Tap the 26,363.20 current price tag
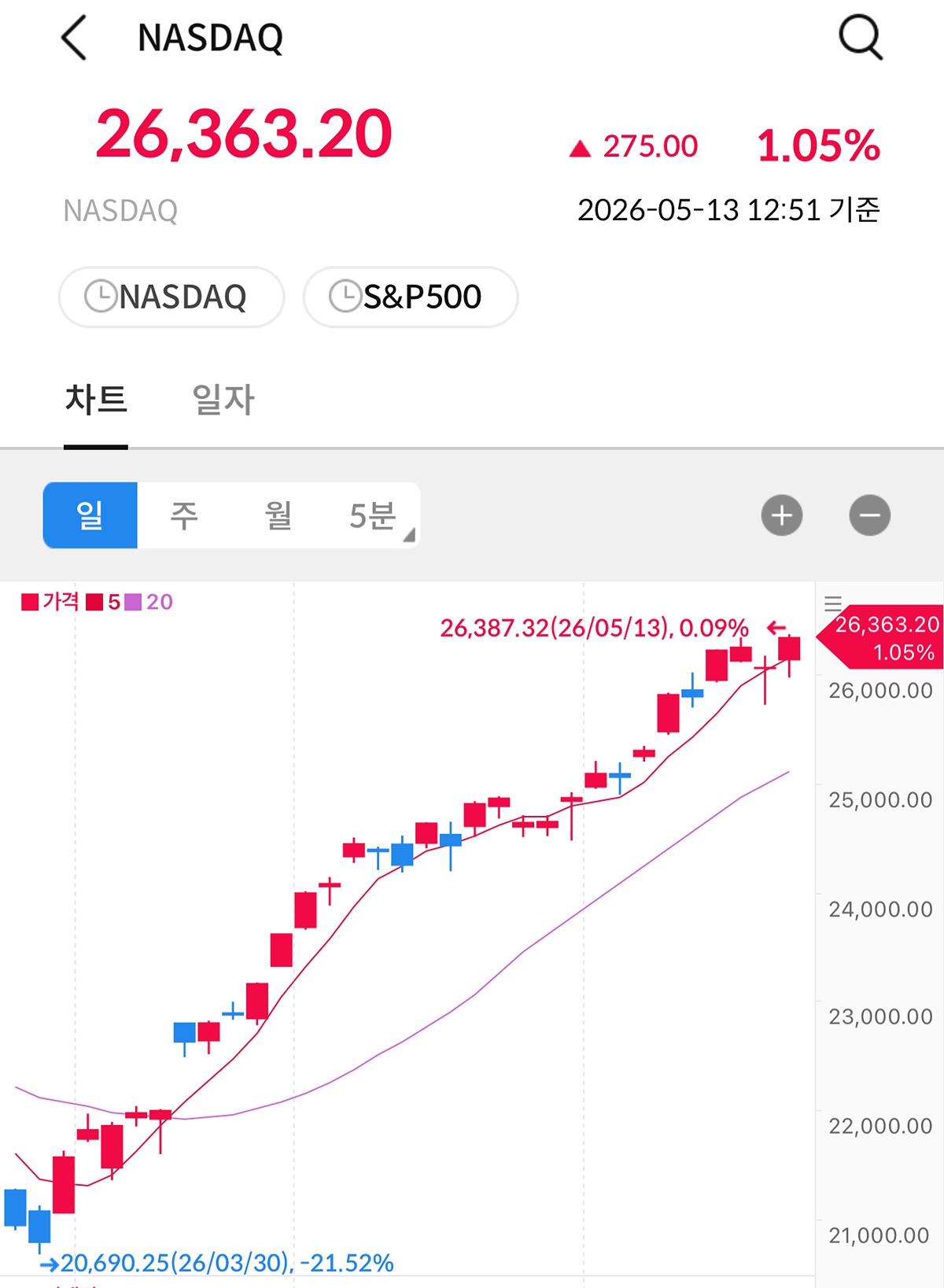The height and width of the screenshot is (1288, 944). pos(881,638)
